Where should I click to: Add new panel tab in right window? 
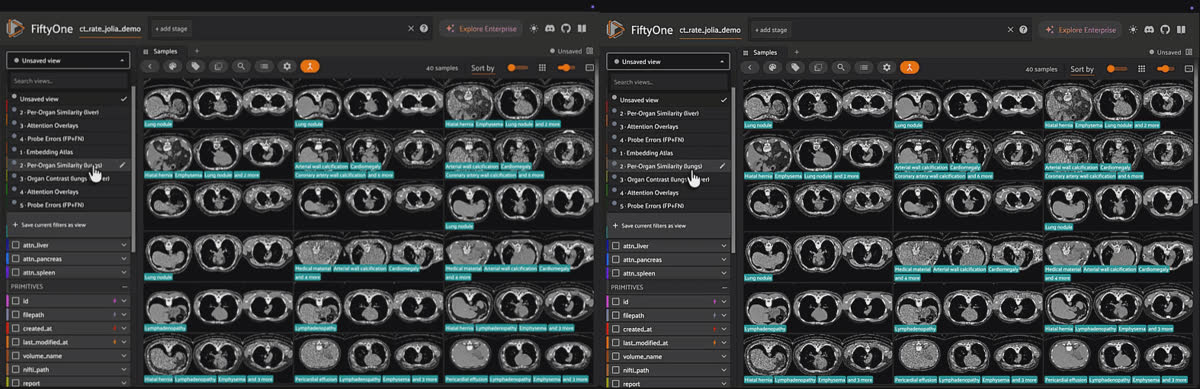[796, 51]
